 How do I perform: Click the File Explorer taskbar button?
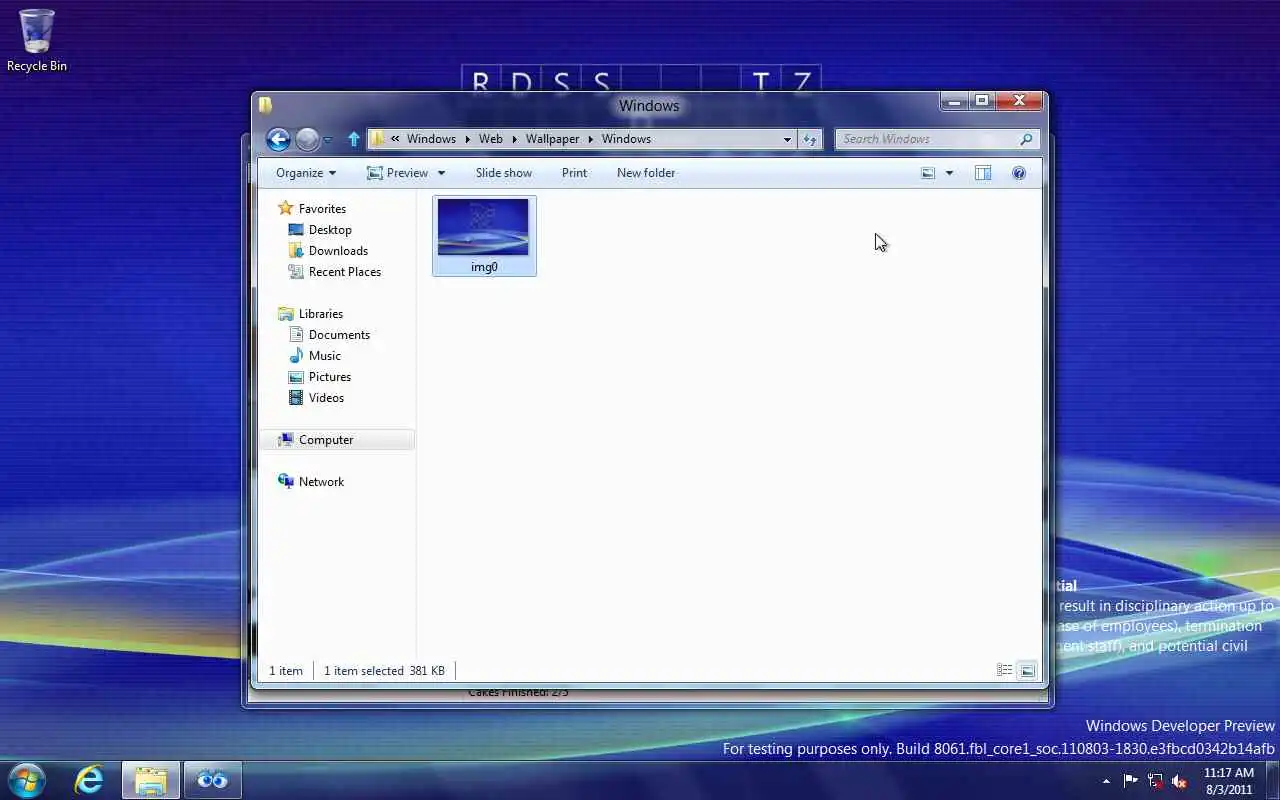click(151, 780)
